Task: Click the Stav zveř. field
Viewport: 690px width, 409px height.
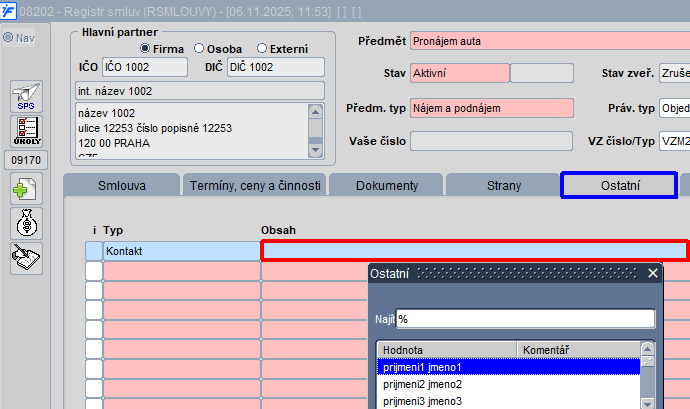Action: tap(675, 73)
